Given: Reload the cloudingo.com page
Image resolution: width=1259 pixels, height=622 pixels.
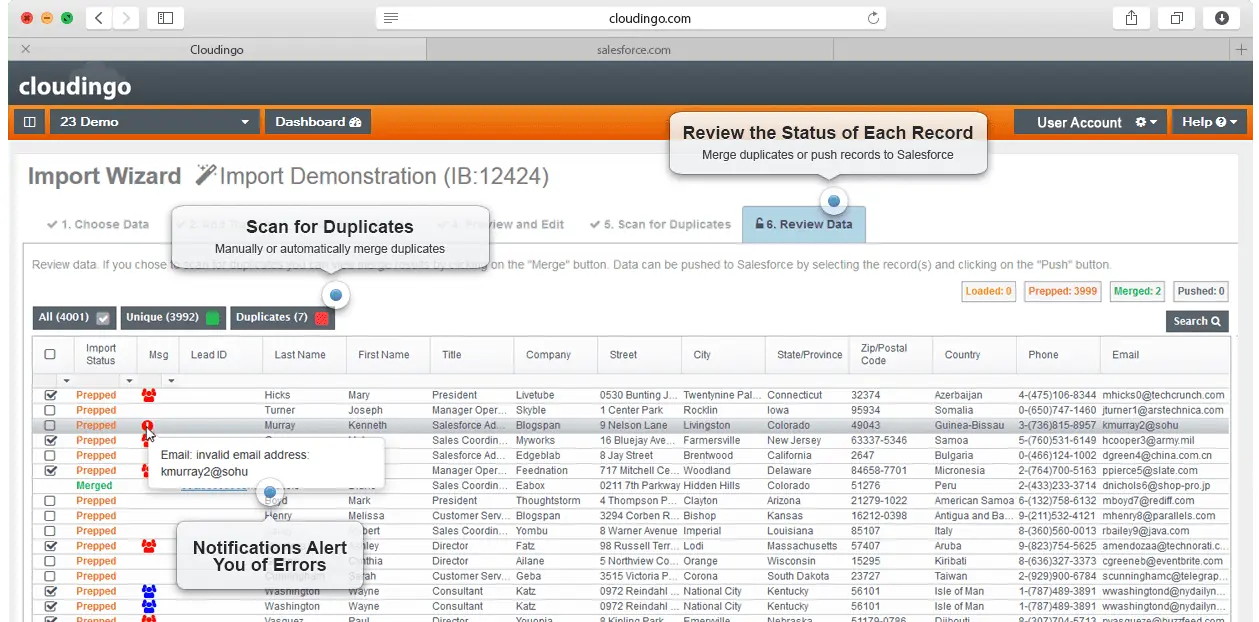Looking at the screenshot, I should tap(873, 18).
